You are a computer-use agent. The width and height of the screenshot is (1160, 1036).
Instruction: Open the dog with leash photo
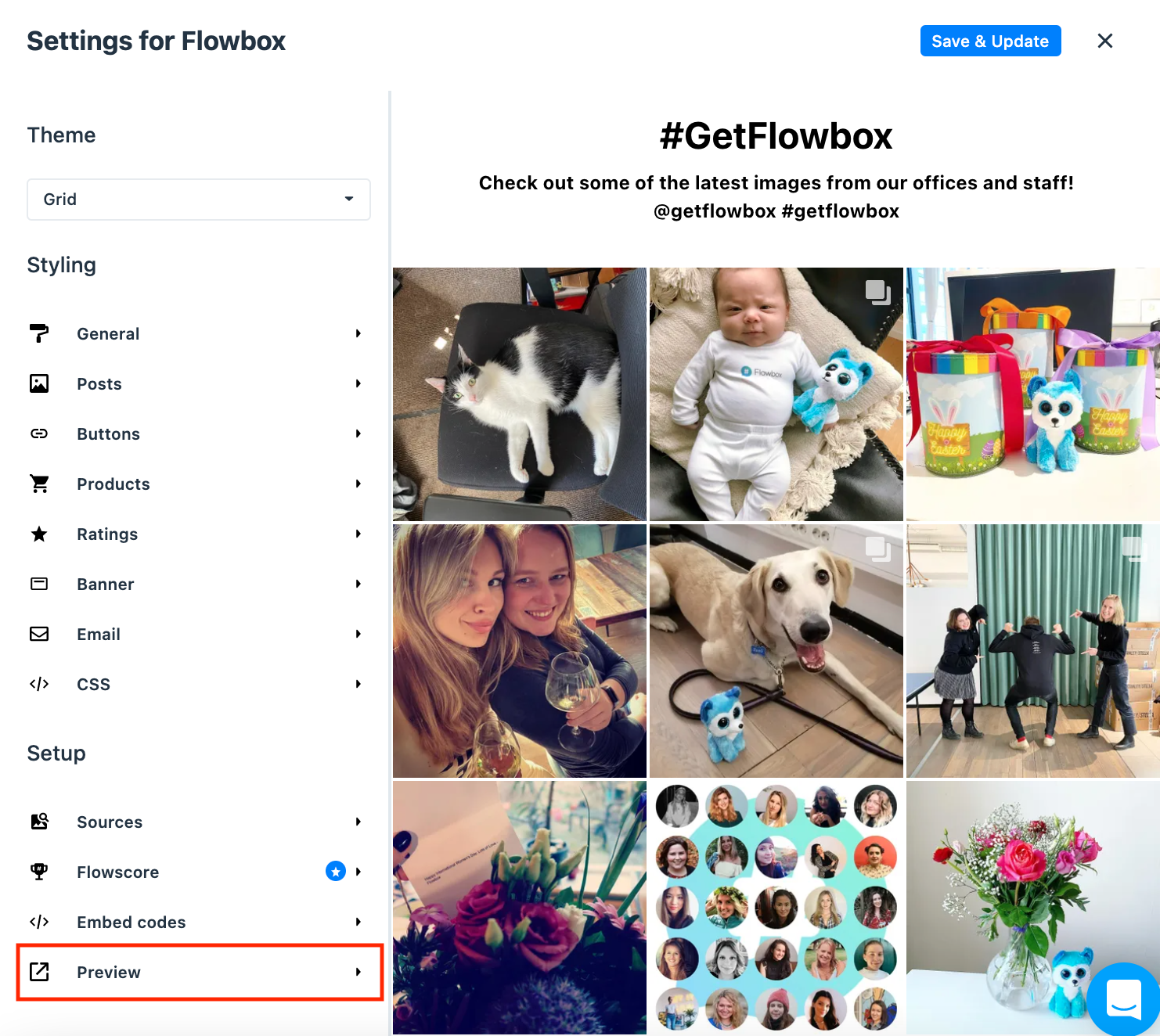(776, 651)
